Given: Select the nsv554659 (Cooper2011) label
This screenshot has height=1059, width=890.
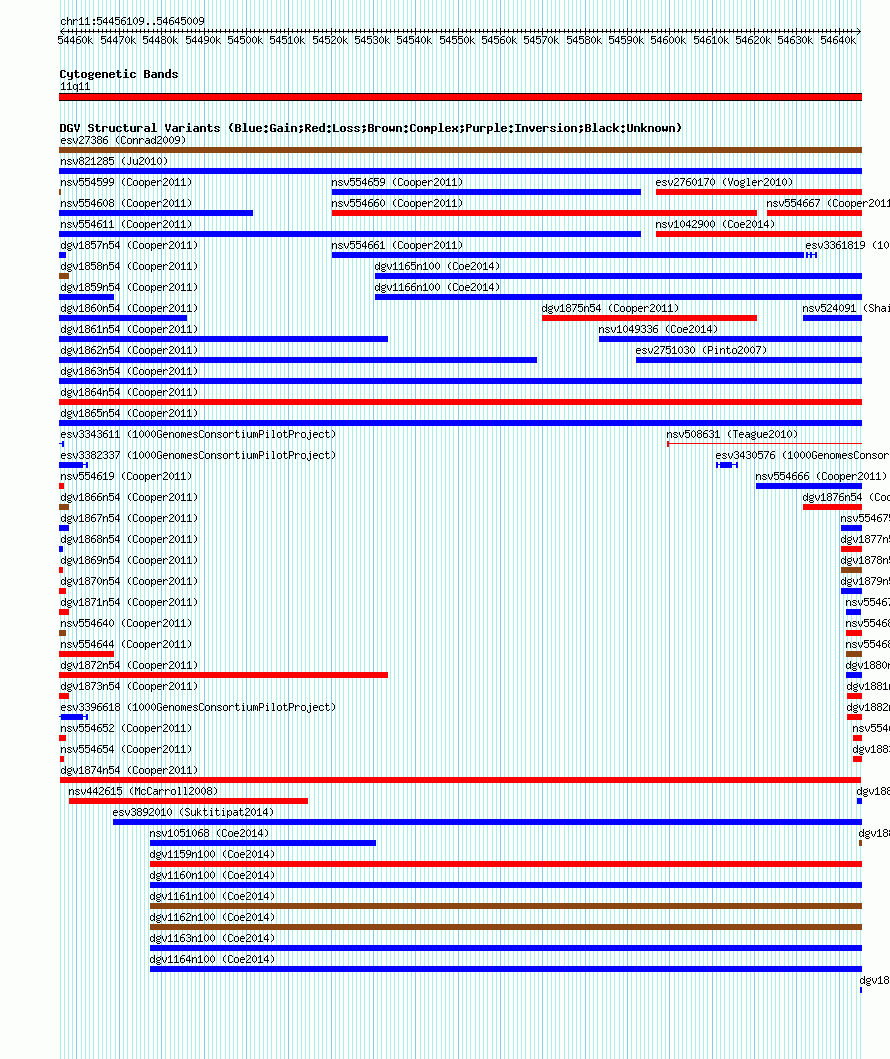Looking at the screenshot, I should 397,182.
